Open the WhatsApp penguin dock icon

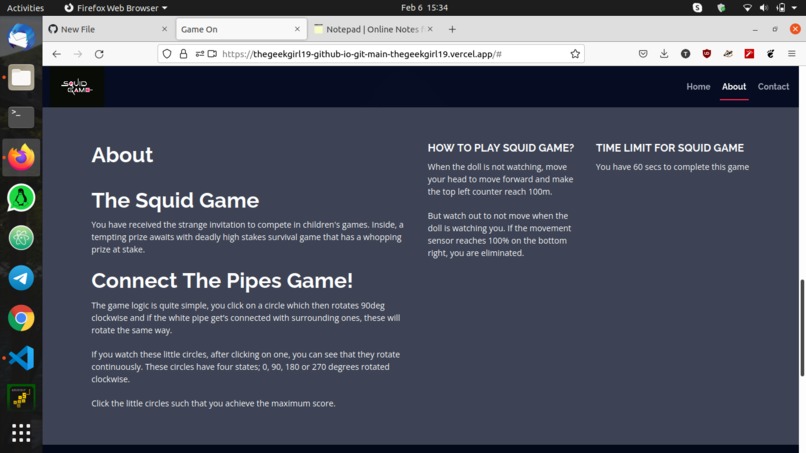click(x=21, y=197)
